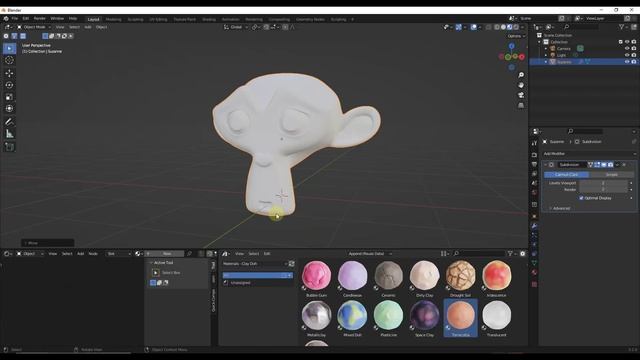This screenshot has height=360, width=640.
Task: Select the Measure tool
Action: coord(9,133)
